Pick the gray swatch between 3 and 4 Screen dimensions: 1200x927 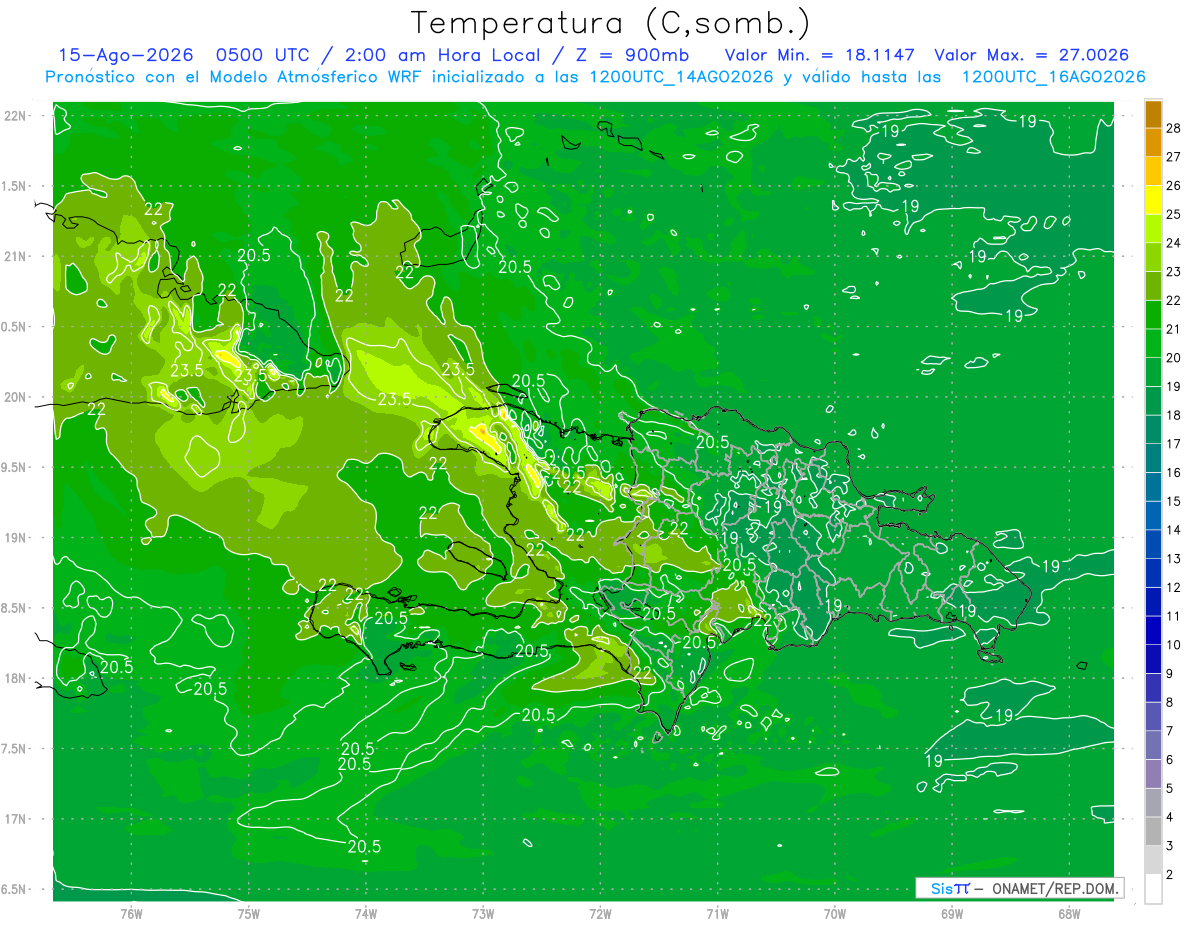tap(1153, 831)
